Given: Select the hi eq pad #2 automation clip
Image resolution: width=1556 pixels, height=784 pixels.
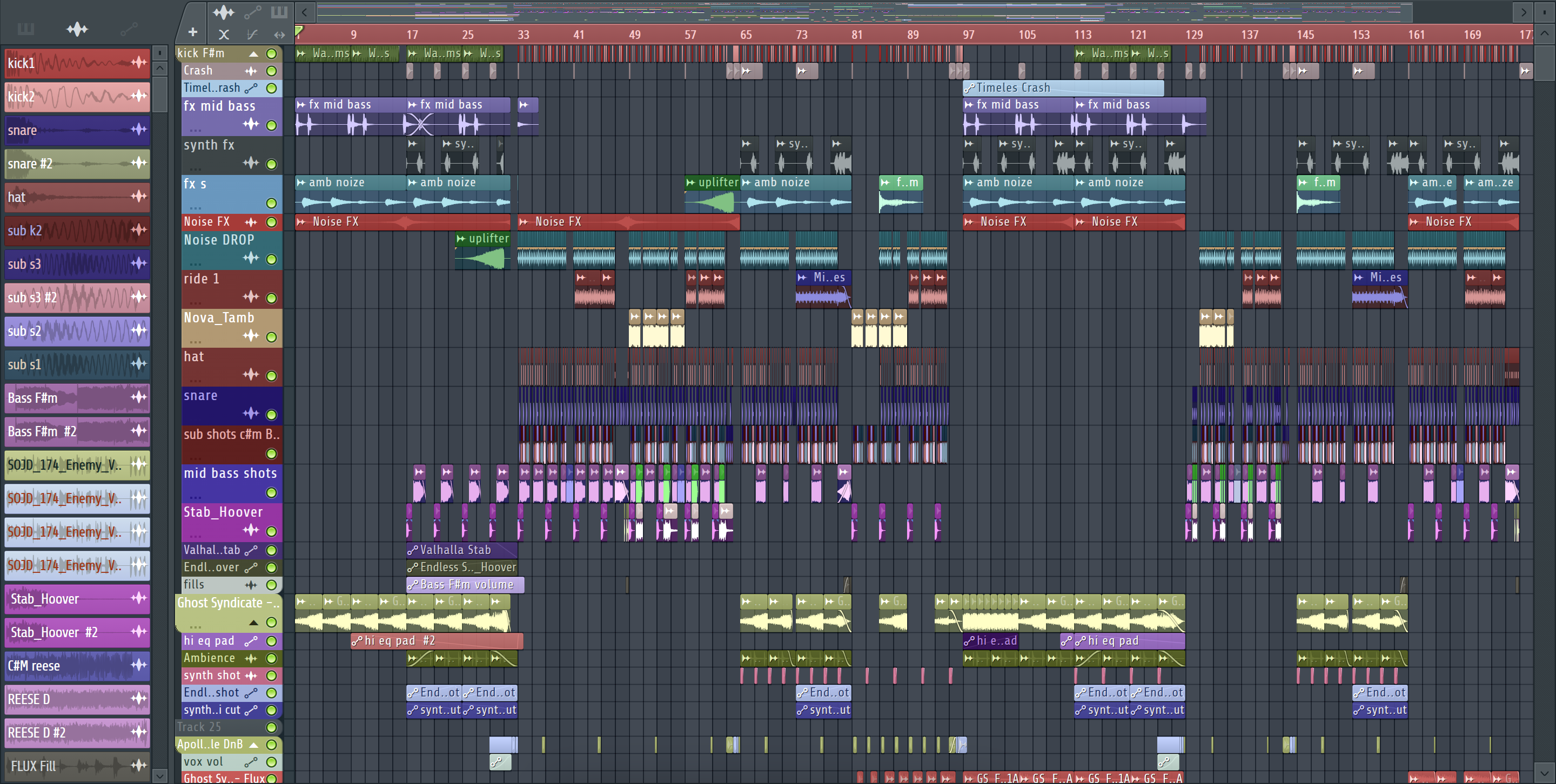Looking at the screenshot, I should tap(437, 641).
